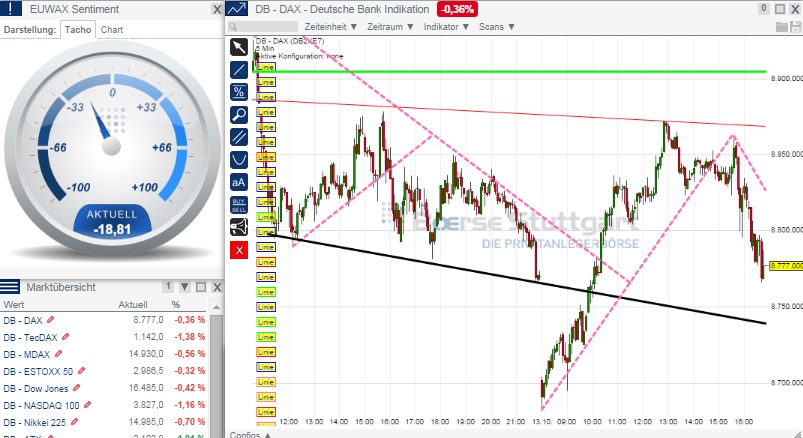Switch to the Tacho display tab

[x=78, y=30]
